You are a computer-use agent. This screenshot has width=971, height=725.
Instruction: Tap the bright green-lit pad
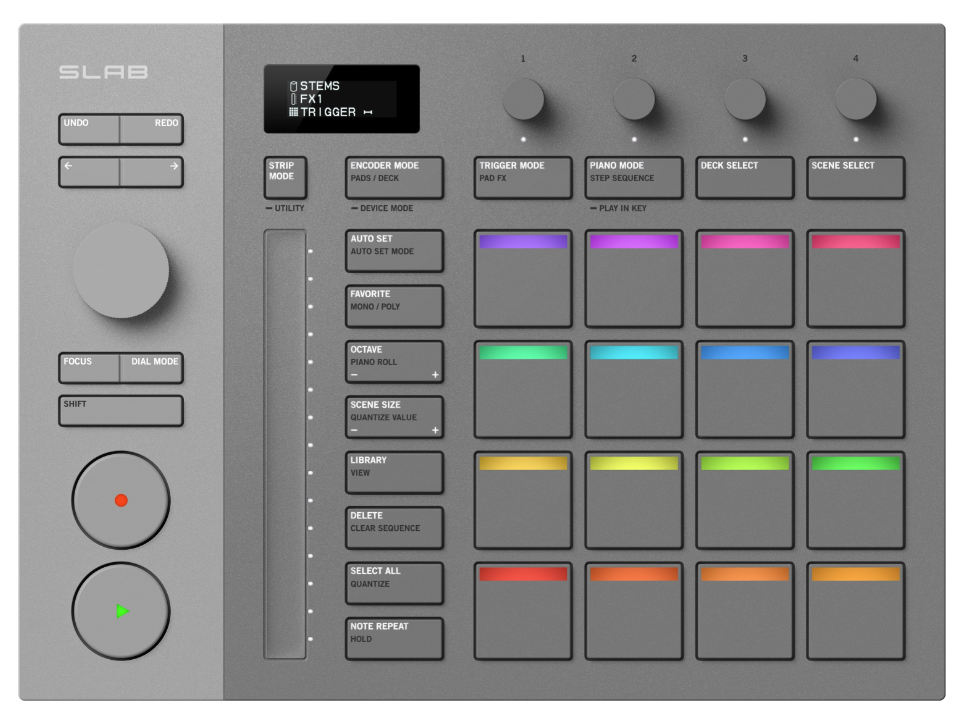click(x=855, y=500)
